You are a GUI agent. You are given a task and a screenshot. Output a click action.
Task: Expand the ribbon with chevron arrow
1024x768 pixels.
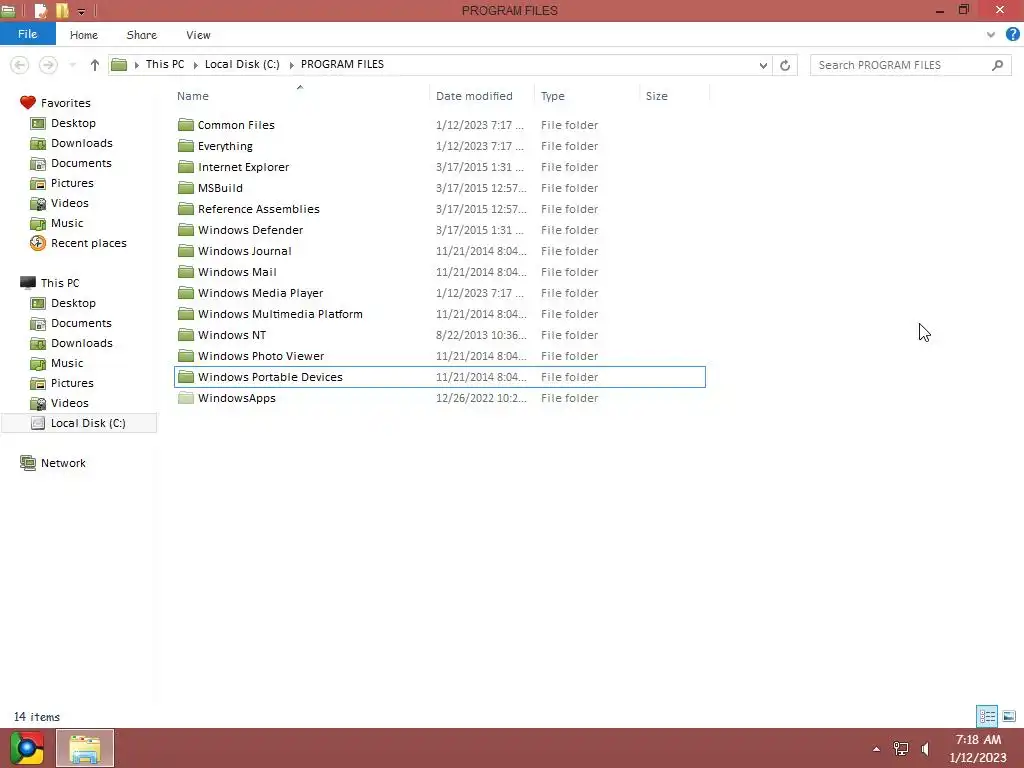click(991, 35)
